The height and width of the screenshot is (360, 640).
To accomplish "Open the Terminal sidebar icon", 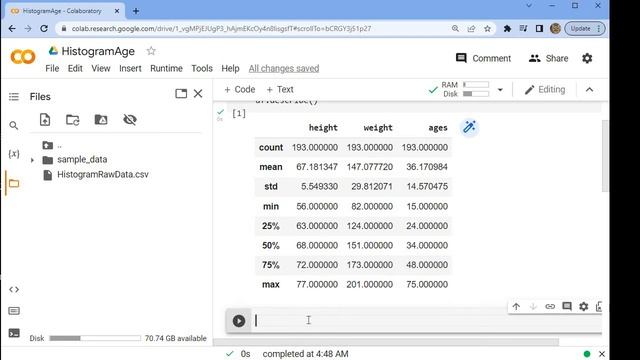I will (14, 333).
